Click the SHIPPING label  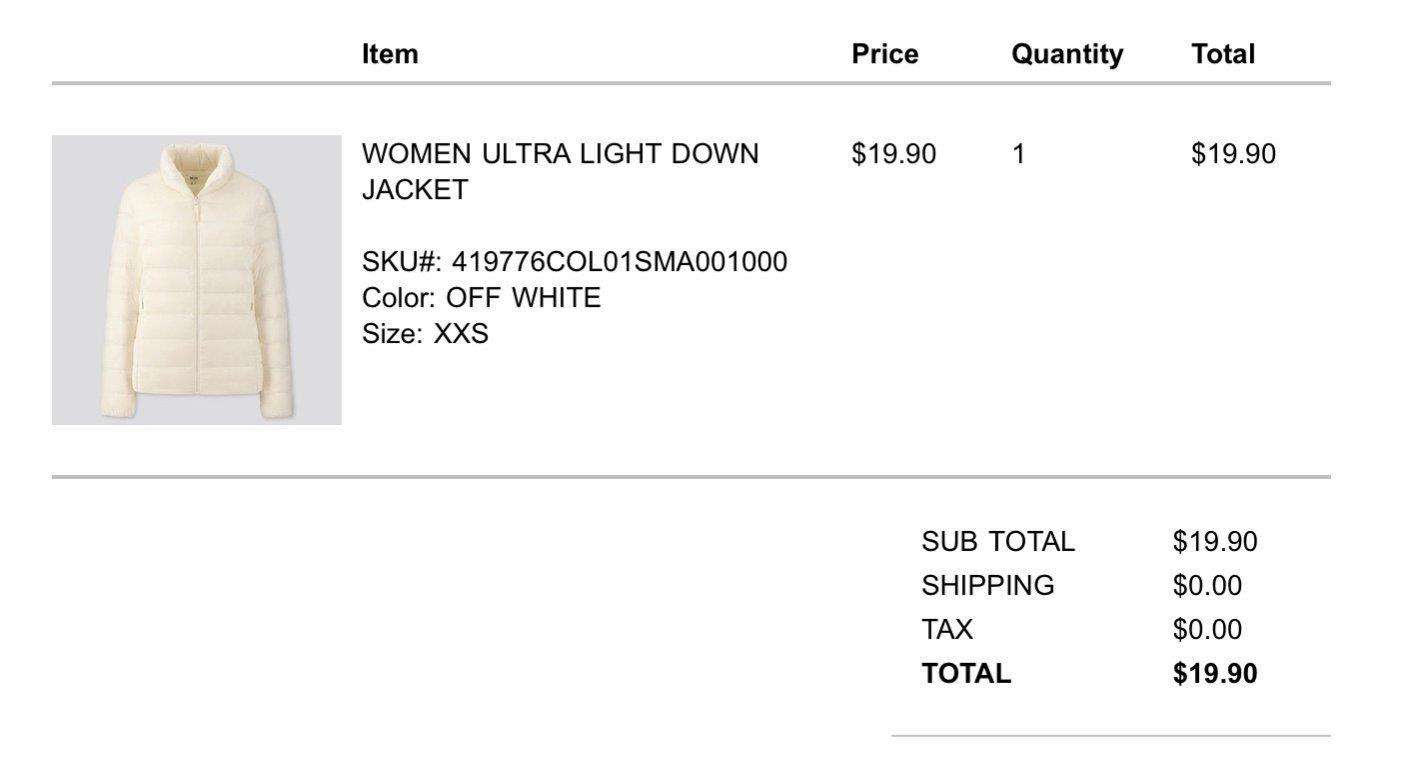point(988,586)
